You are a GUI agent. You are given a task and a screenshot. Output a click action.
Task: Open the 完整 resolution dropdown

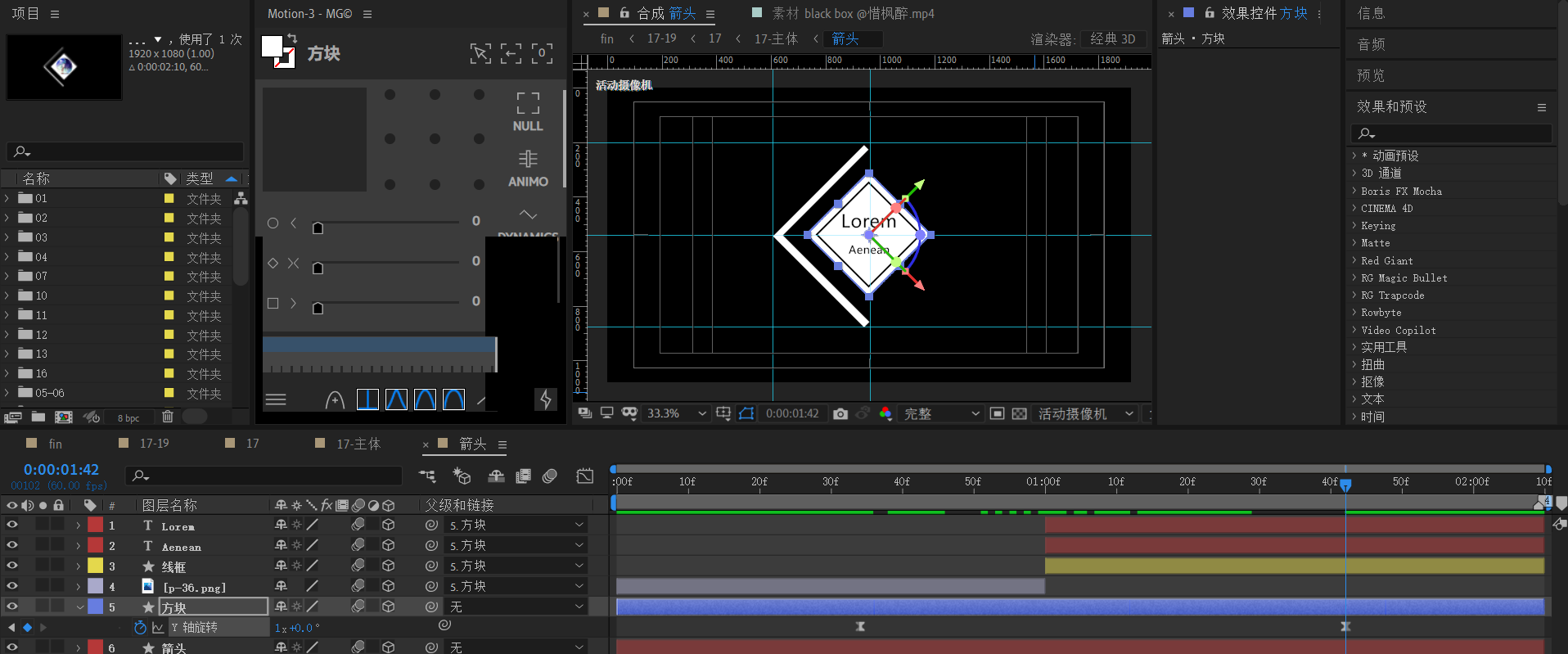941,413
